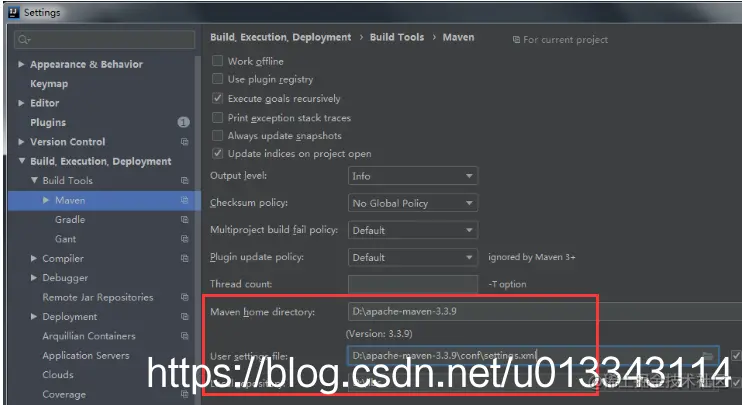Select Plugins in the settings tree
Image resolution: width=742 pixels, height=405 pixels.
point(48,123)
